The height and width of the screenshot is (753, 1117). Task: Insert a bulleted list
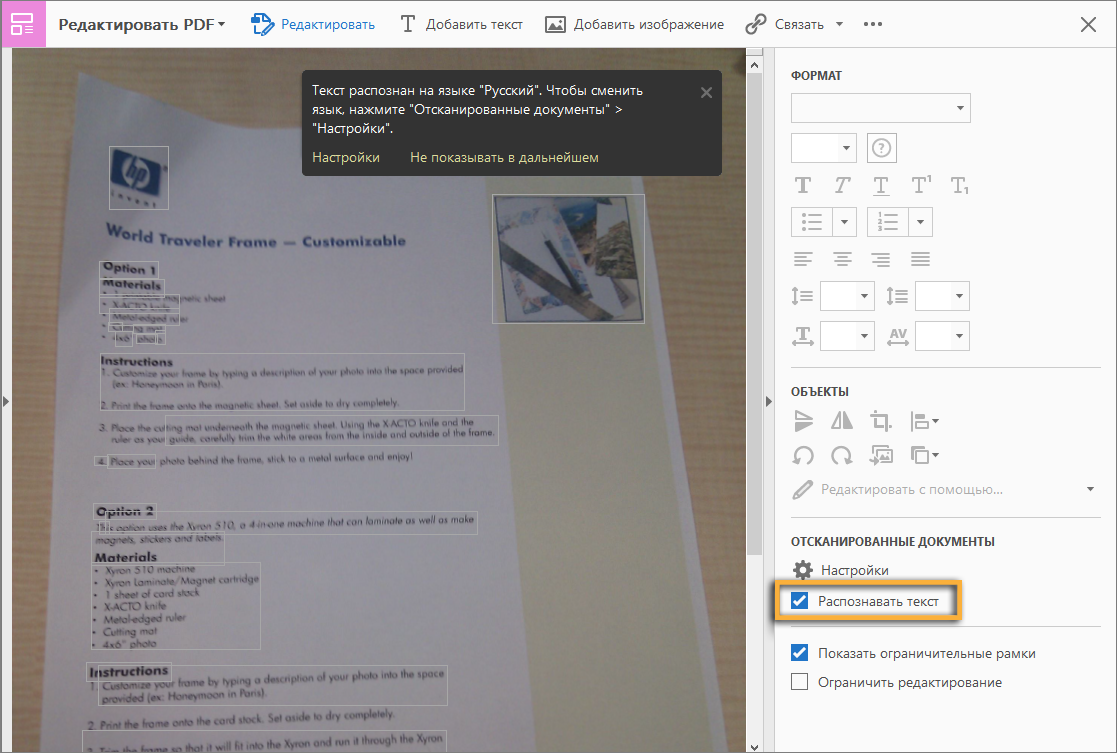click(812, 222)
